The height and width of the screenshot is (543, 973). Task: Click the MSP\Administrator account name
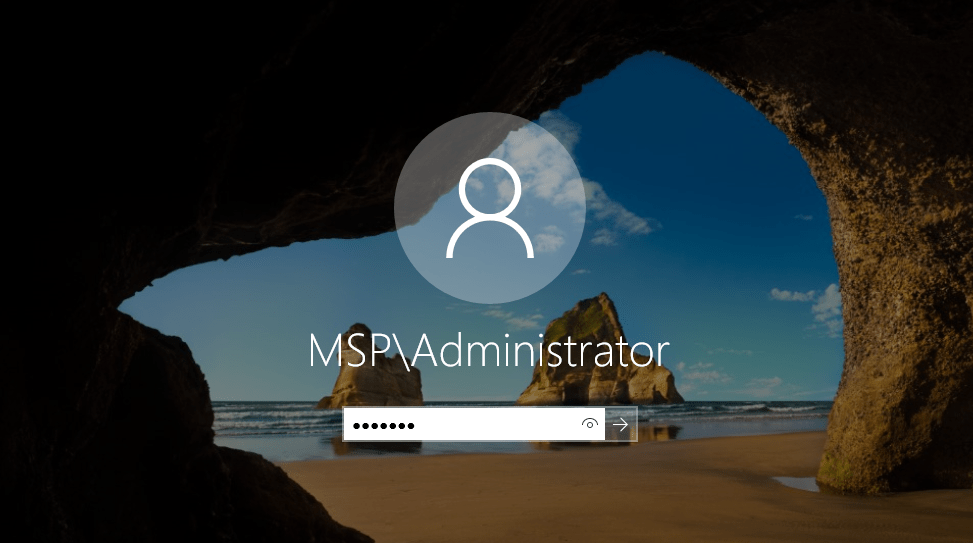(x=489, y=351)
